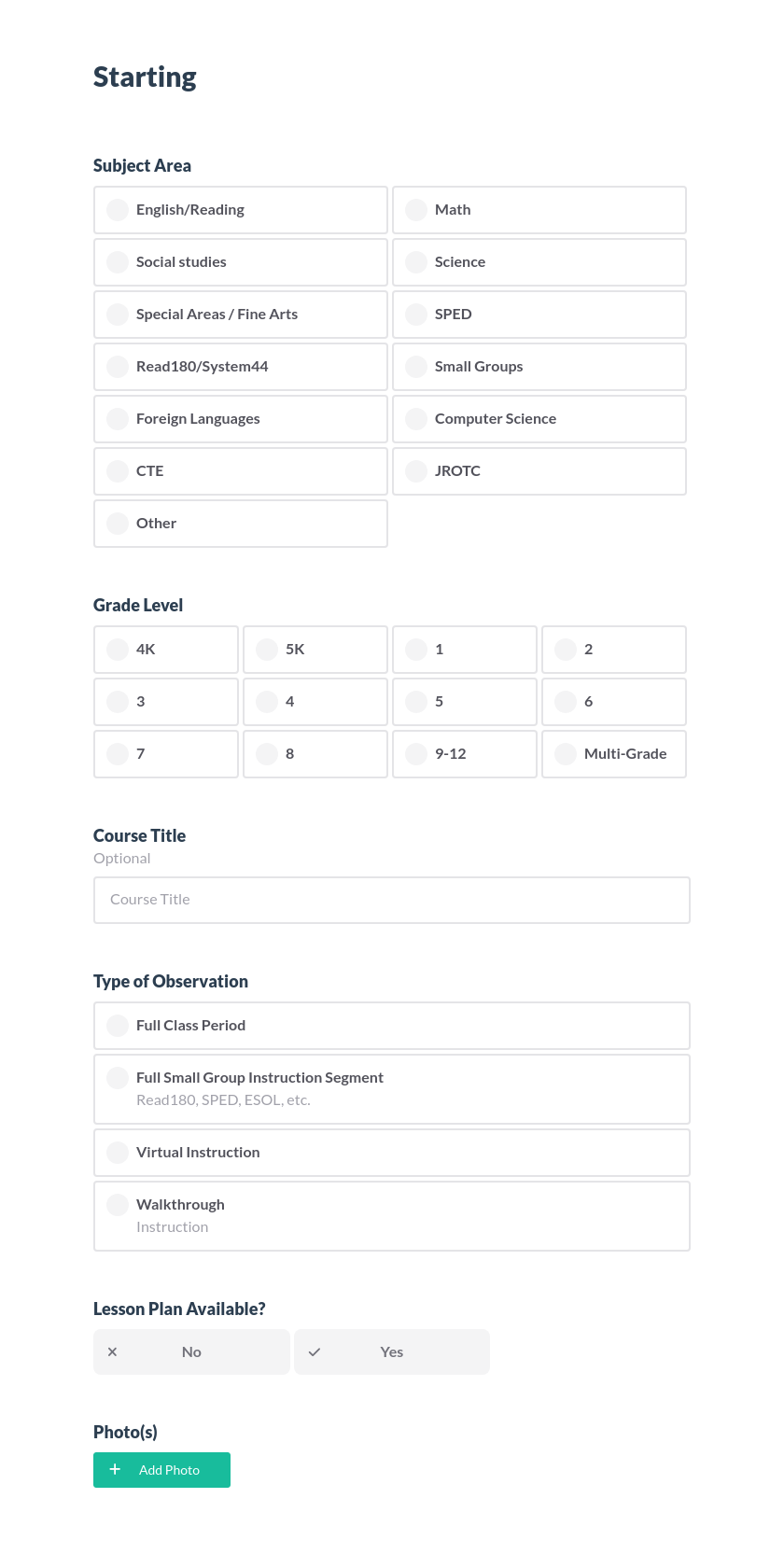Toggle Lesson Plan Available to Yes

pyautogui.click(x=391, y=1351)
